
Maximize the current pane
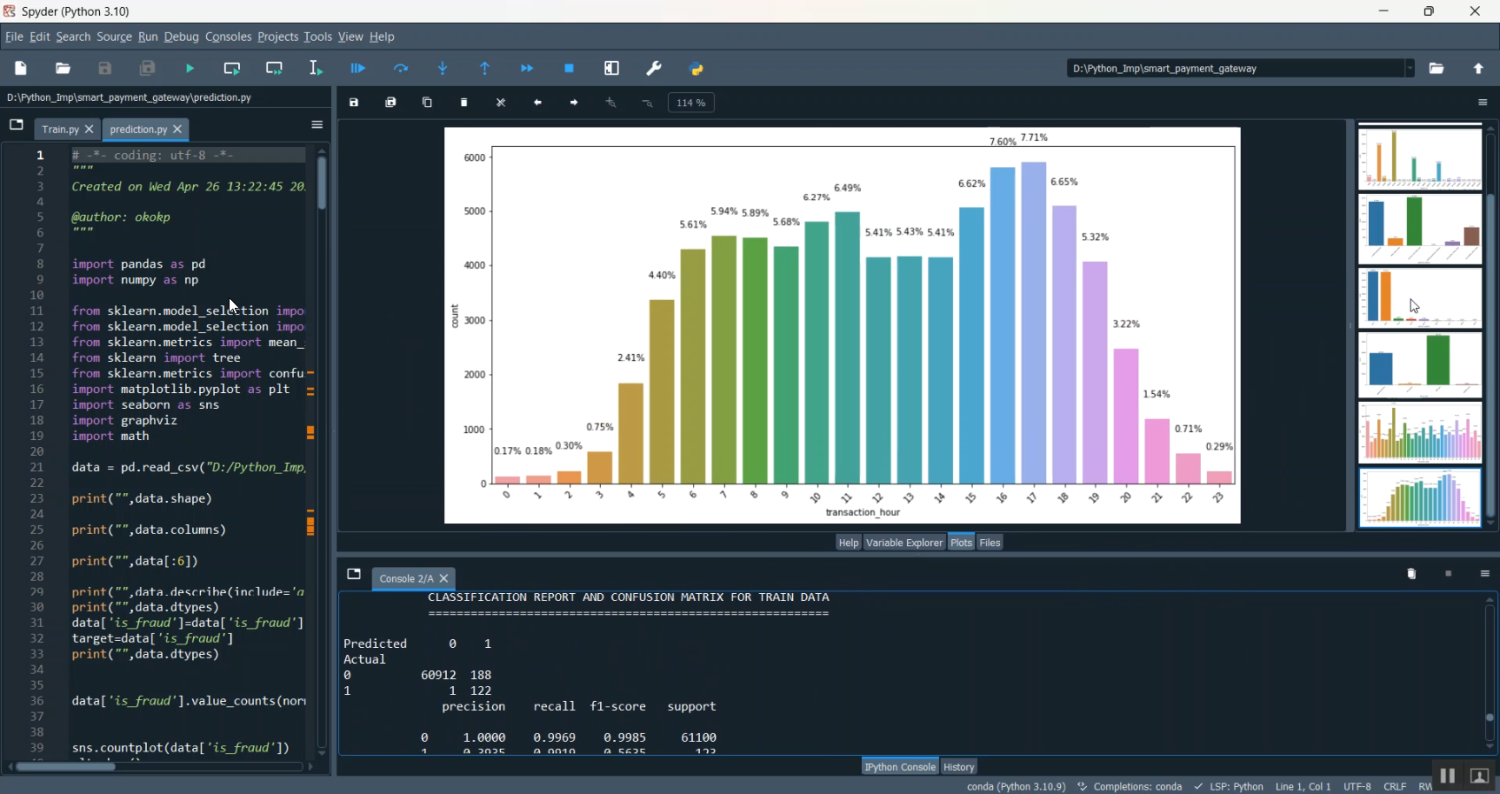(611, 68)
